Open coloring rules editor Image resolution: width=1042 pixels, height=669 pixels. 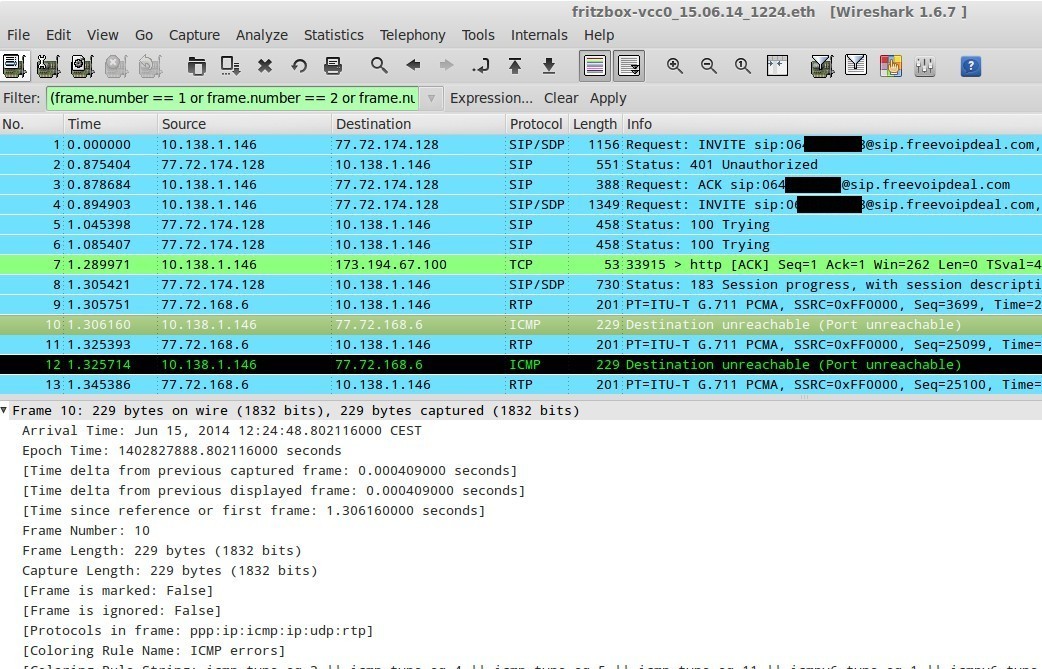coord(890,66)
